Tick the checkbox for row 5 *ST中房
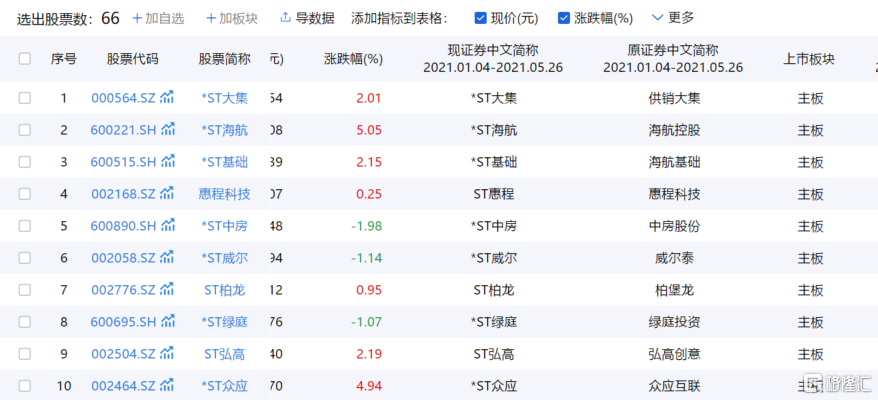878x400 pixels. click(25, 226)
